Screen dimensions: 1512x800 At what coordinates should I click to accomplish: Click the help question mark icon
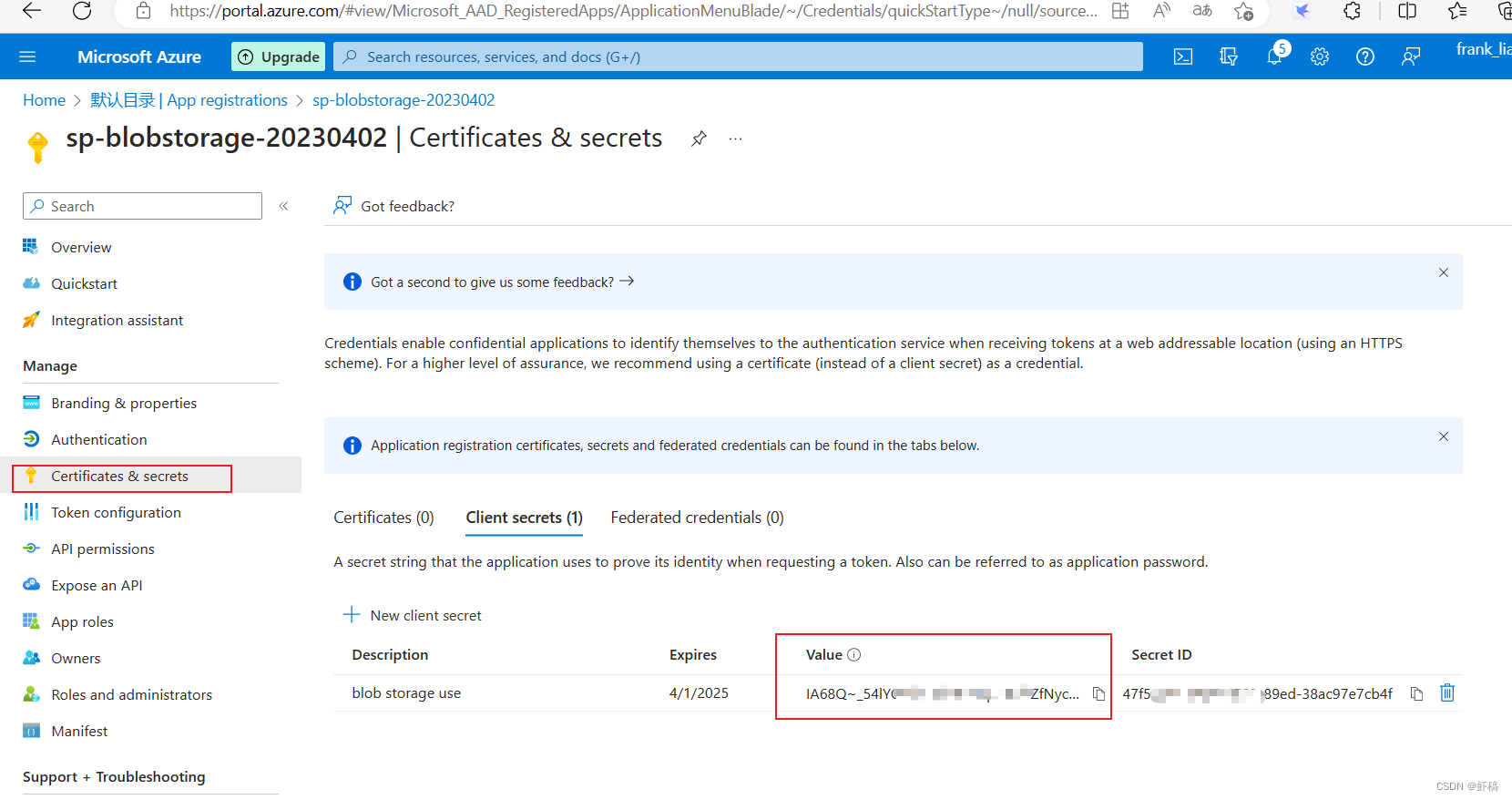(x=1365, y=56)
